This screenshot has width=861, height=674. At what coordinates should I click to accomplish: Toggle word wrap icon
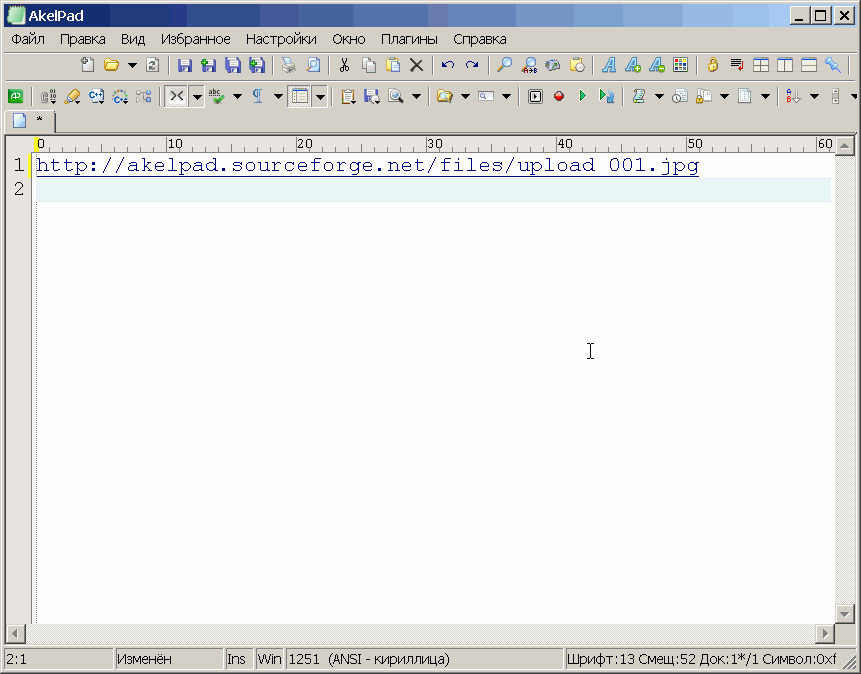pos(737,65)
